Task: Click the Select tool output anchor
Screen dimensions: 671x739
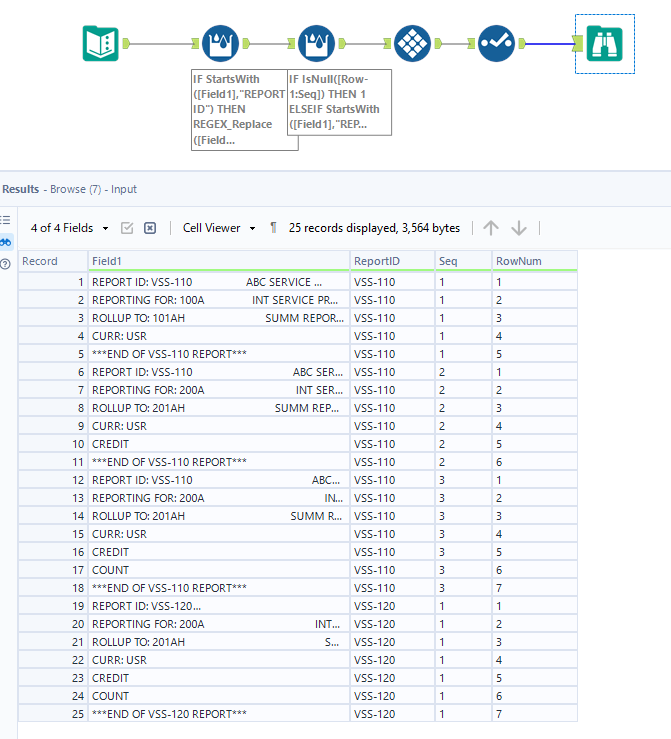Action: click(x=522, y=44)
